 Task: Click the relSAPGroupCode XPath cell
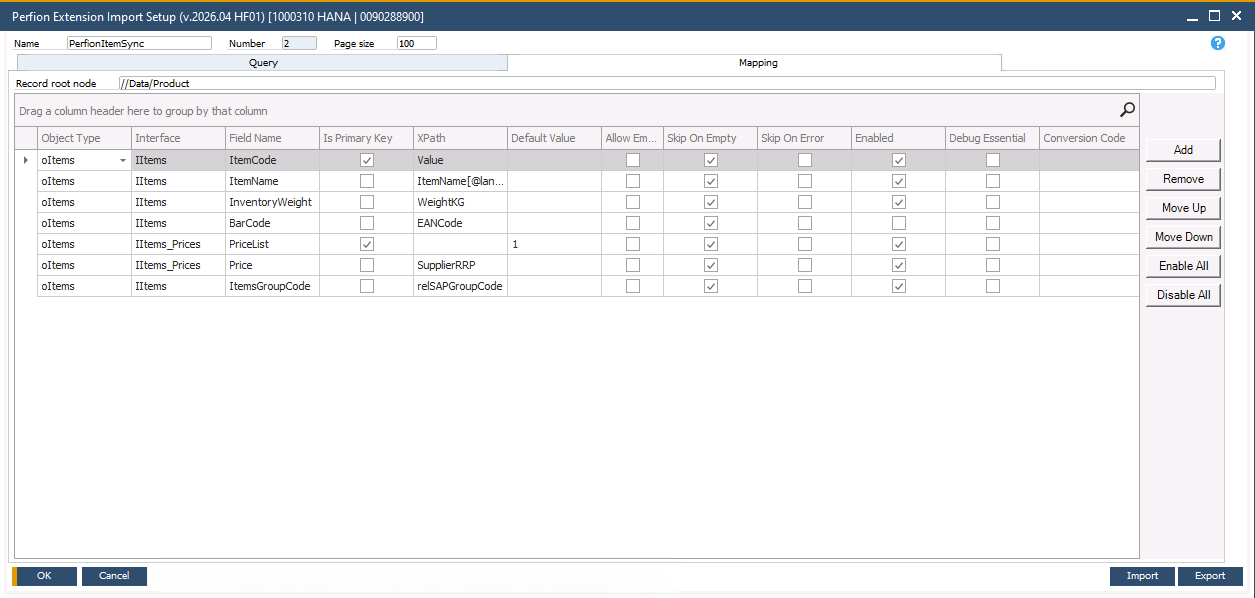(460, 286)
